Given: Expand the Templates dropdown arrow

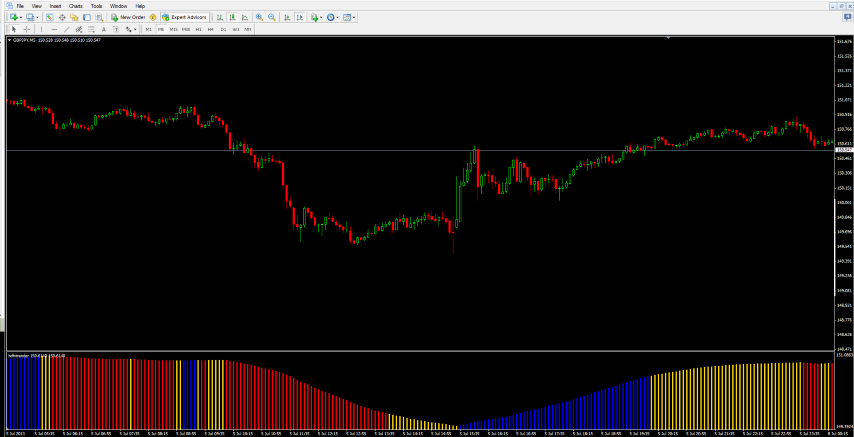Looking at the screenshot, I should coord(354,17).
